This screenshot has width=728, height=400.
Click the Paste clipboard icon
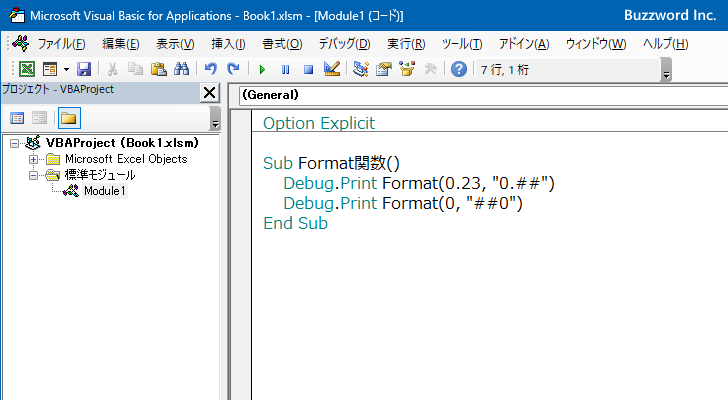(x=158, y=70)
